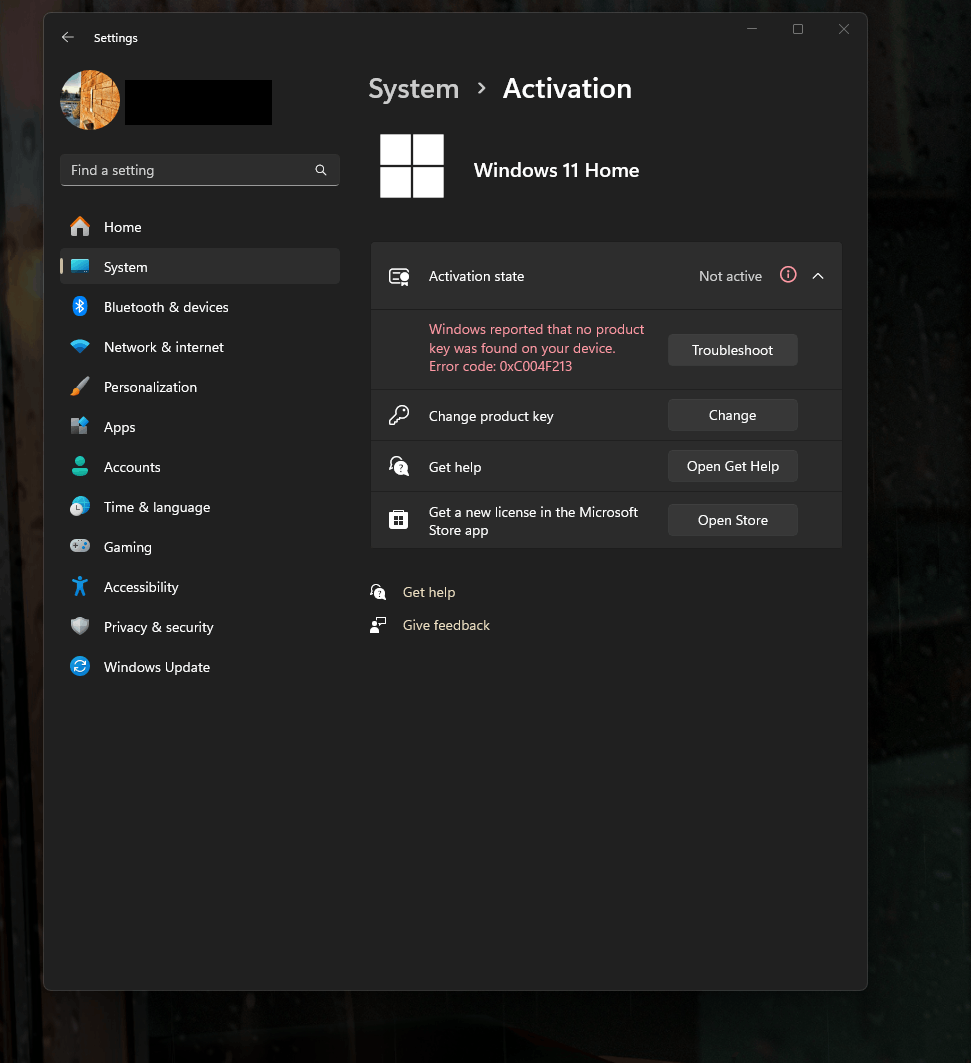Click the user profile picture
This screenshot has width=971, height=1063.
tap(89, 100)
